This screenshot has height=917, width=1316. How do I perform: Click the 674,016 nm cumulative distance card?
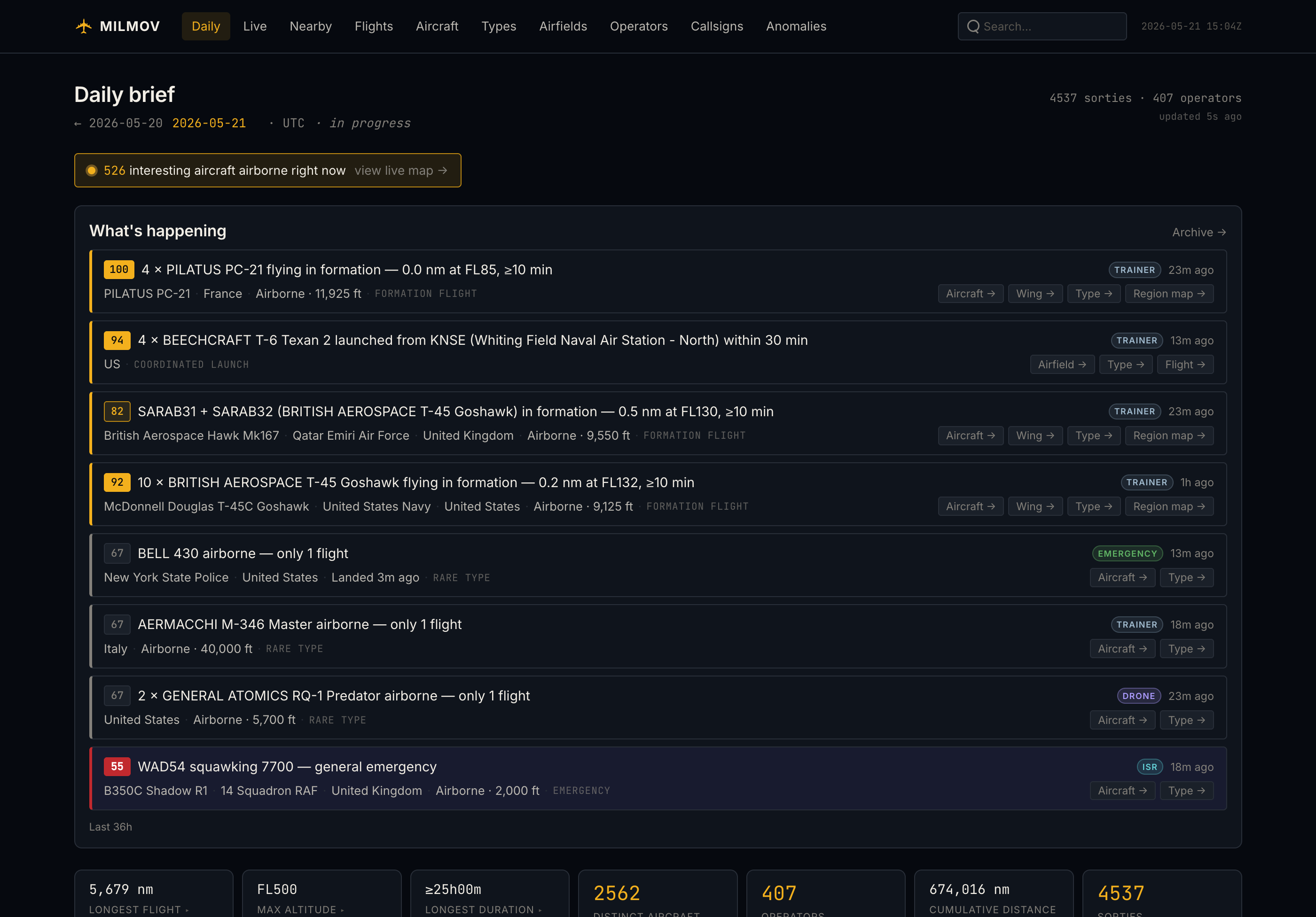993,894
